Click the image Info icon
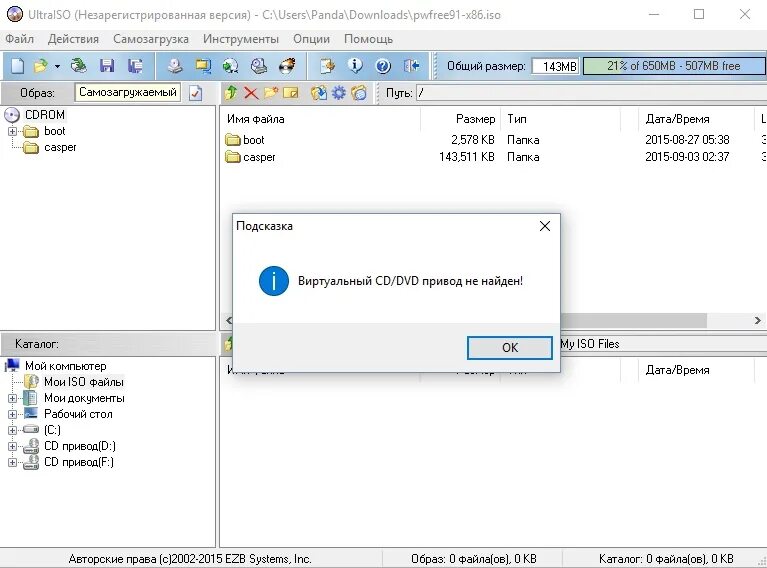 point(355,66)
